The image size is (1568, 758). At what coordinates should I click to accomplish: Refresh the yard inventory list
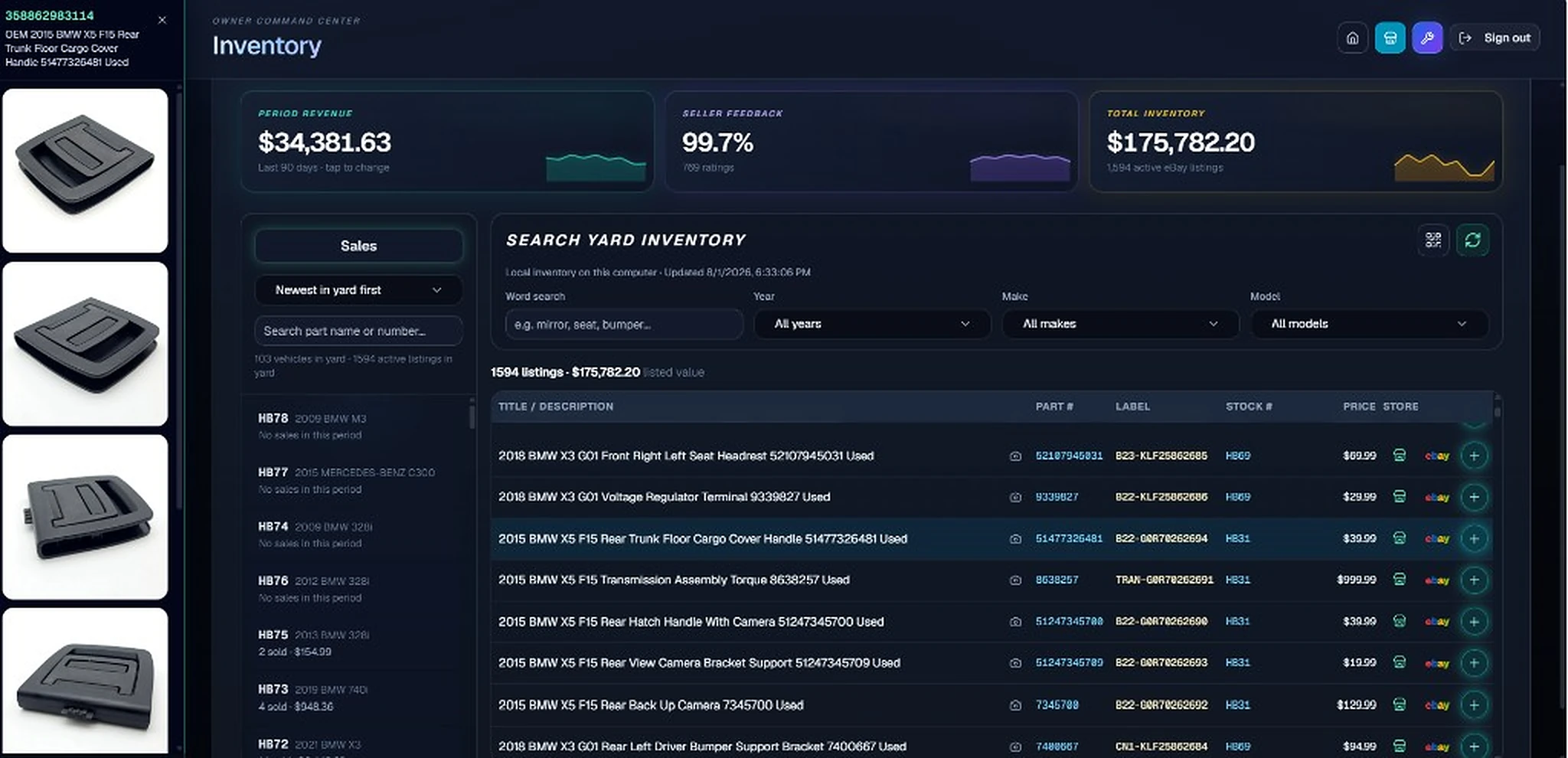pos(1472,240)
